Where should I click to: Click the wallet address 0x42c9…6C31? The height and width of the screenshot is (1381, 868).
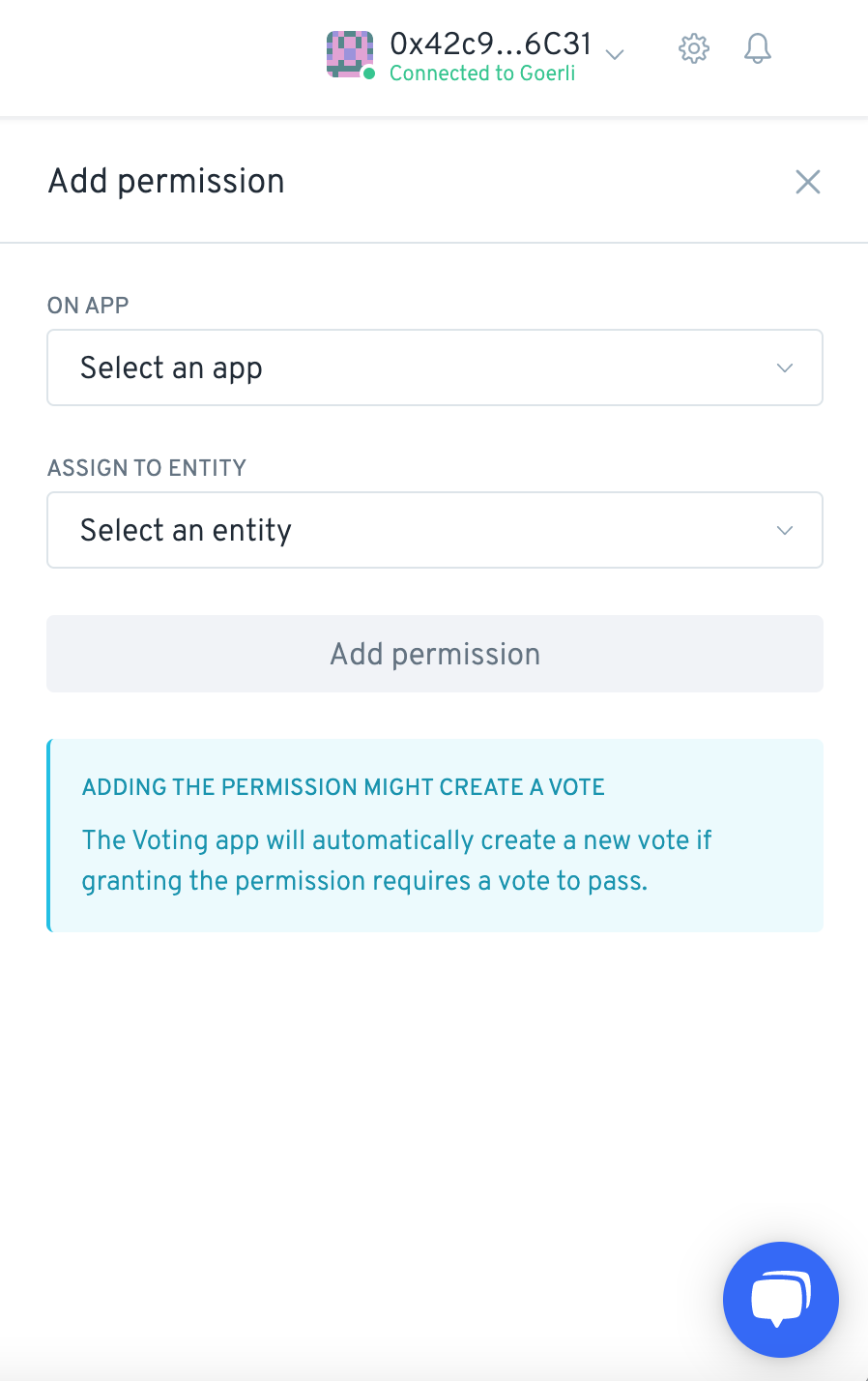tap(490, 44)
